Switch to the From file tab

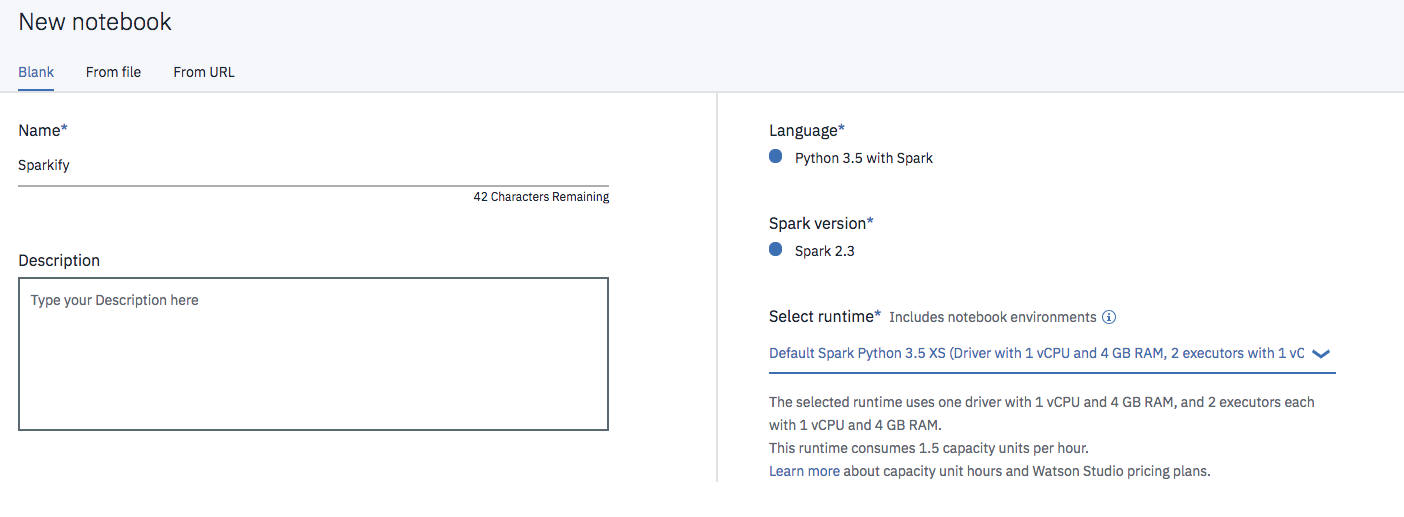pos(113,72)
